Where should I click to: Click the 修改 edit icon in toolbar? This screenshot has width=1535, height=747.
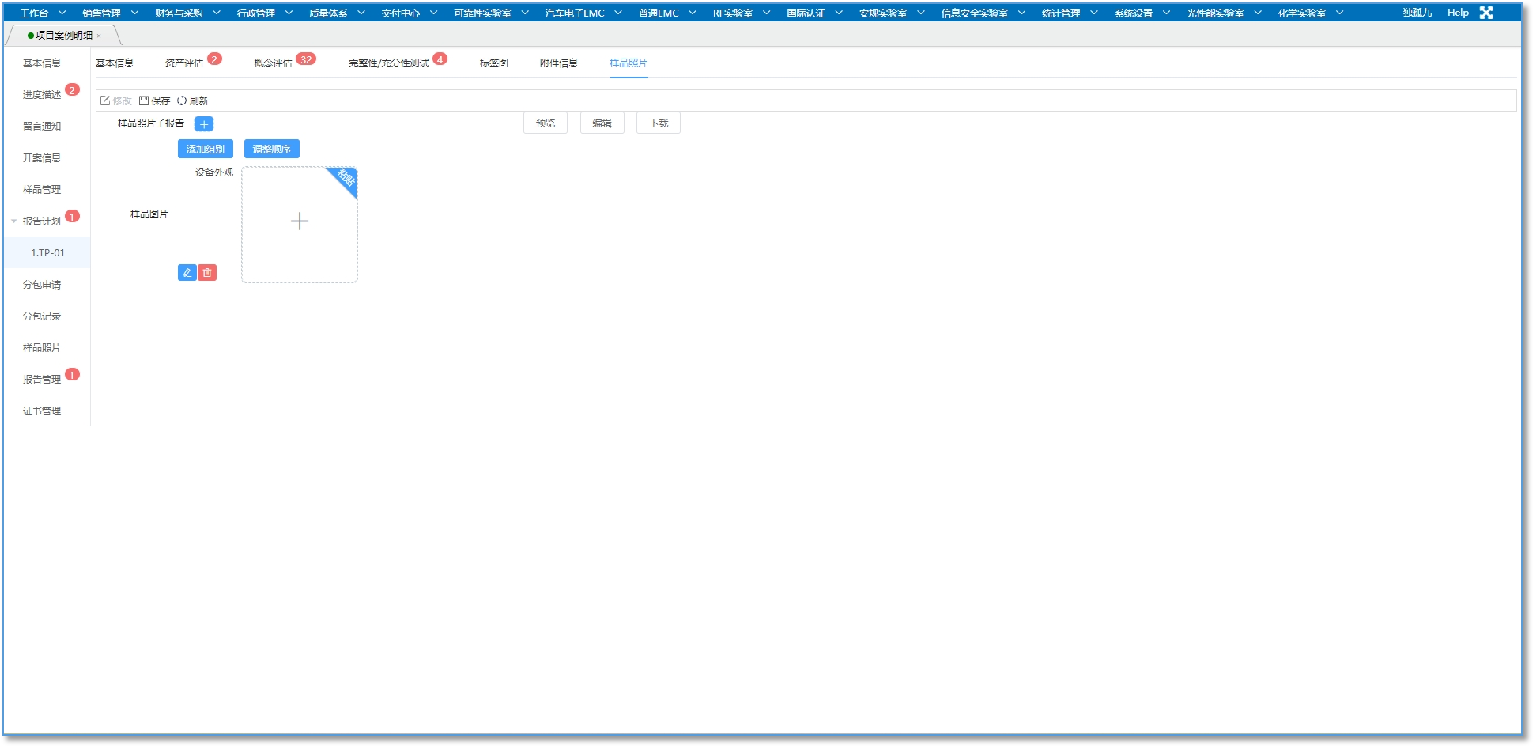point(105,101)
